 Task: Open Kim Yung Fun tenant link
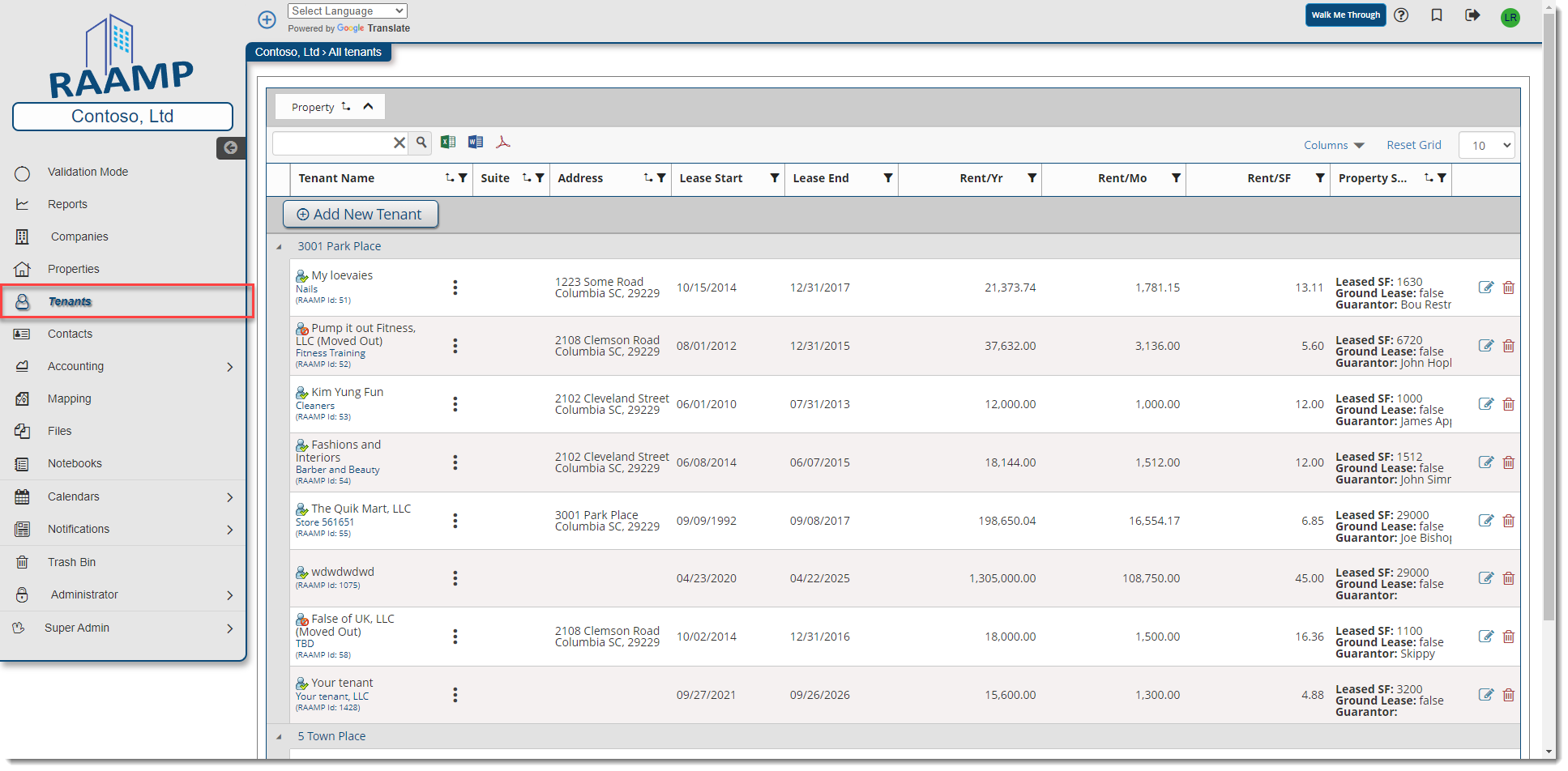click(347, 392)
